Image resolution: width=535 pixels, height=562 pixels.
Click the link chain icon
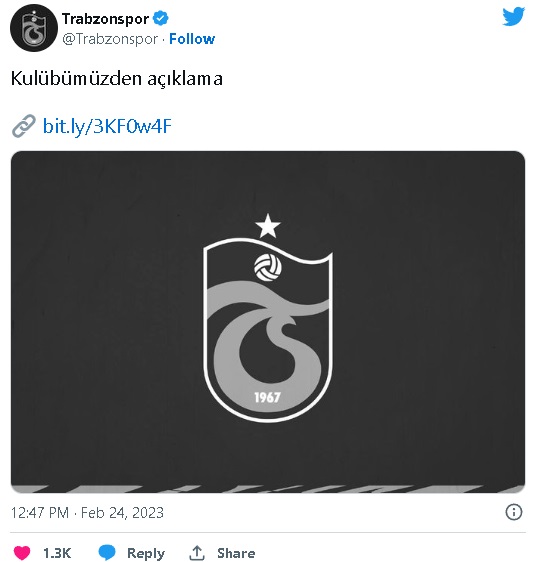(24, 126)
